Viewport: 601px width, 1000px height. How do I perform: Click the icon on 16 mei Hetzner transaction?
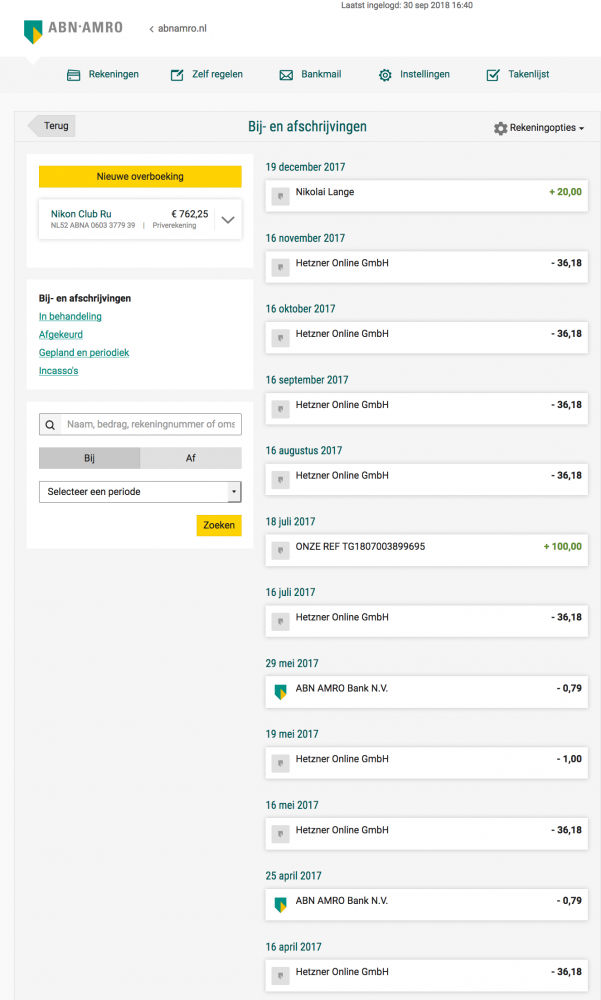280,834
